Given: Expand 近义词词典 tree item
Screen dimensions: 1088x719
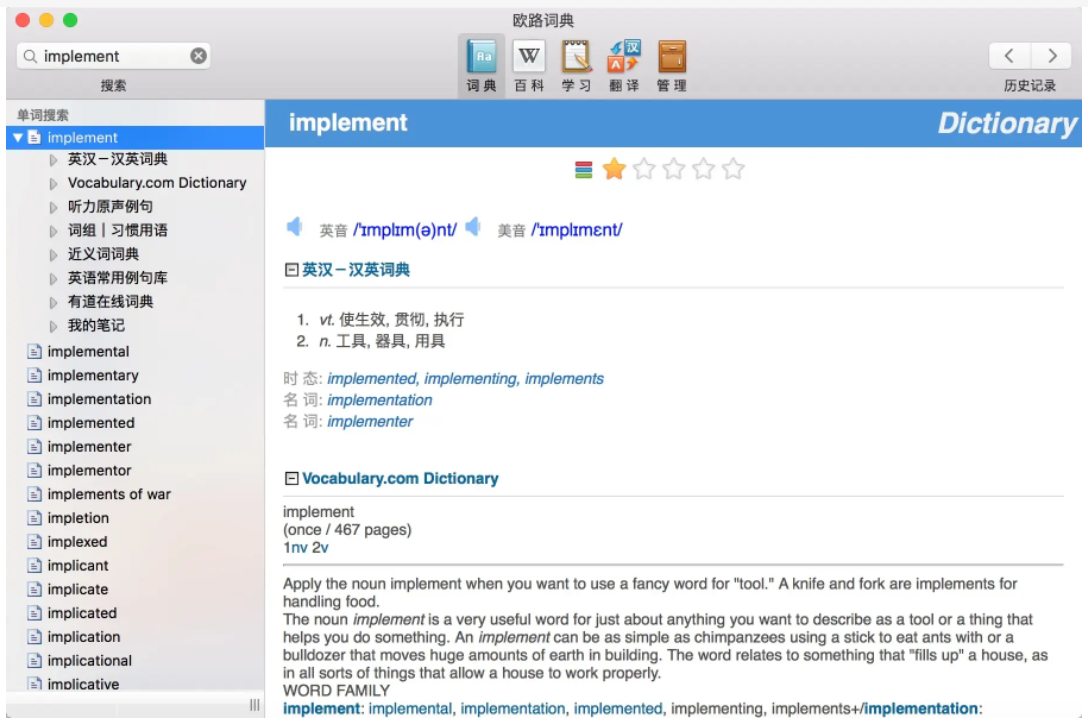Looking at the screenshot, I should tap(53, 255).
